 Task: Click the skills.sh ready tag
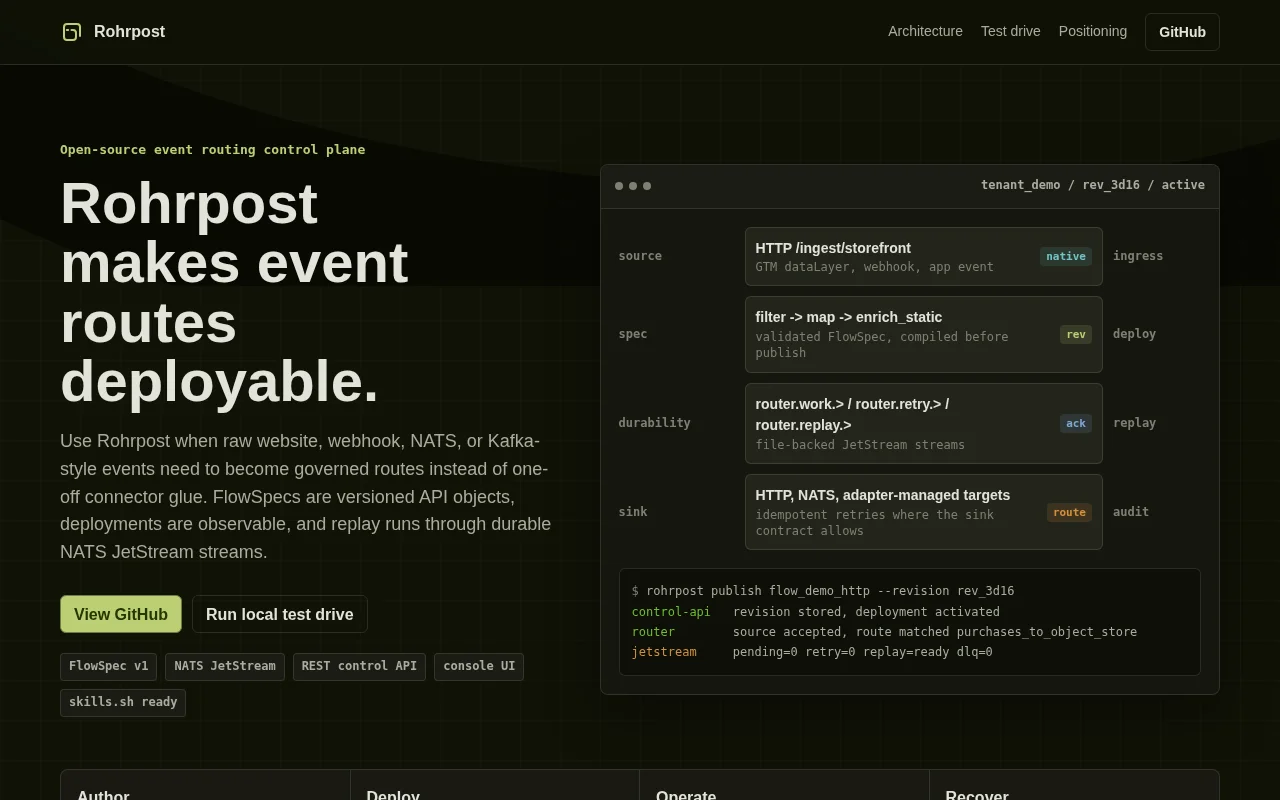coord(123,703)
